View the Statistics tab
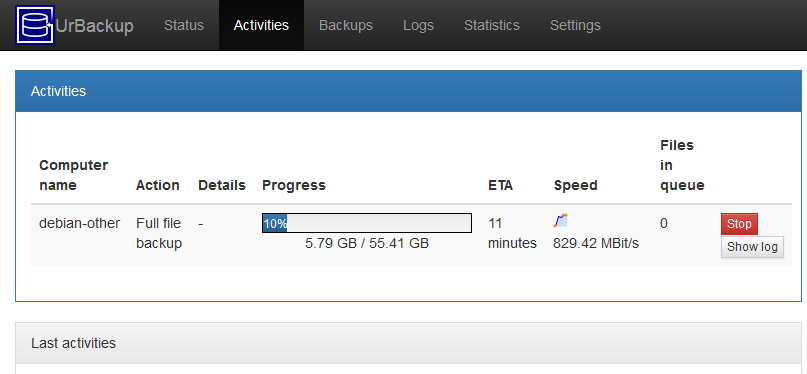807x374 pixels. [492, 25]
